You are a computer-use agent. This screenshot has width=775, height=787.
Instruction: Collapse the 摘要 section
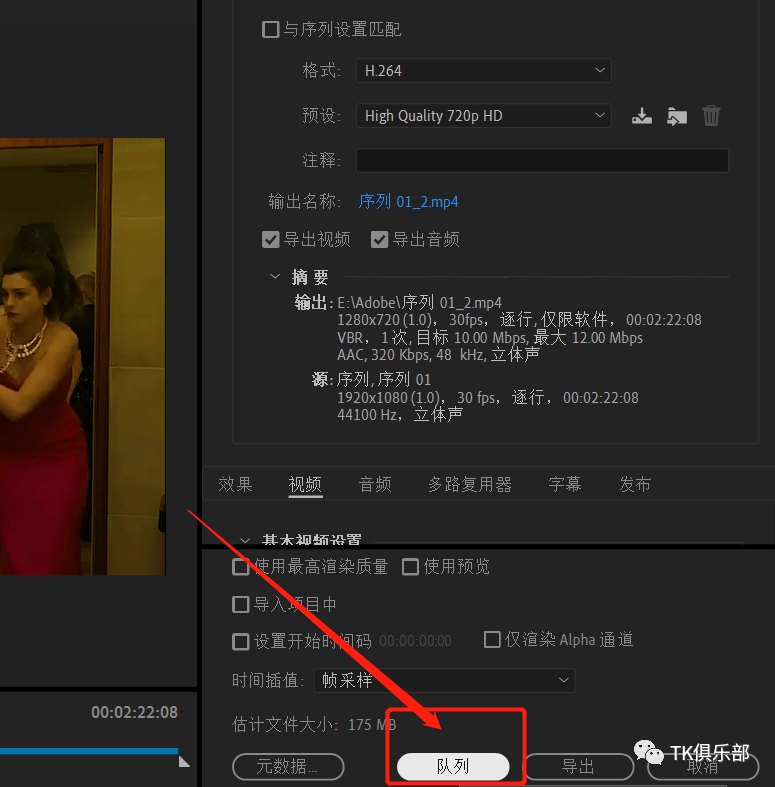[x=275, y=277]
